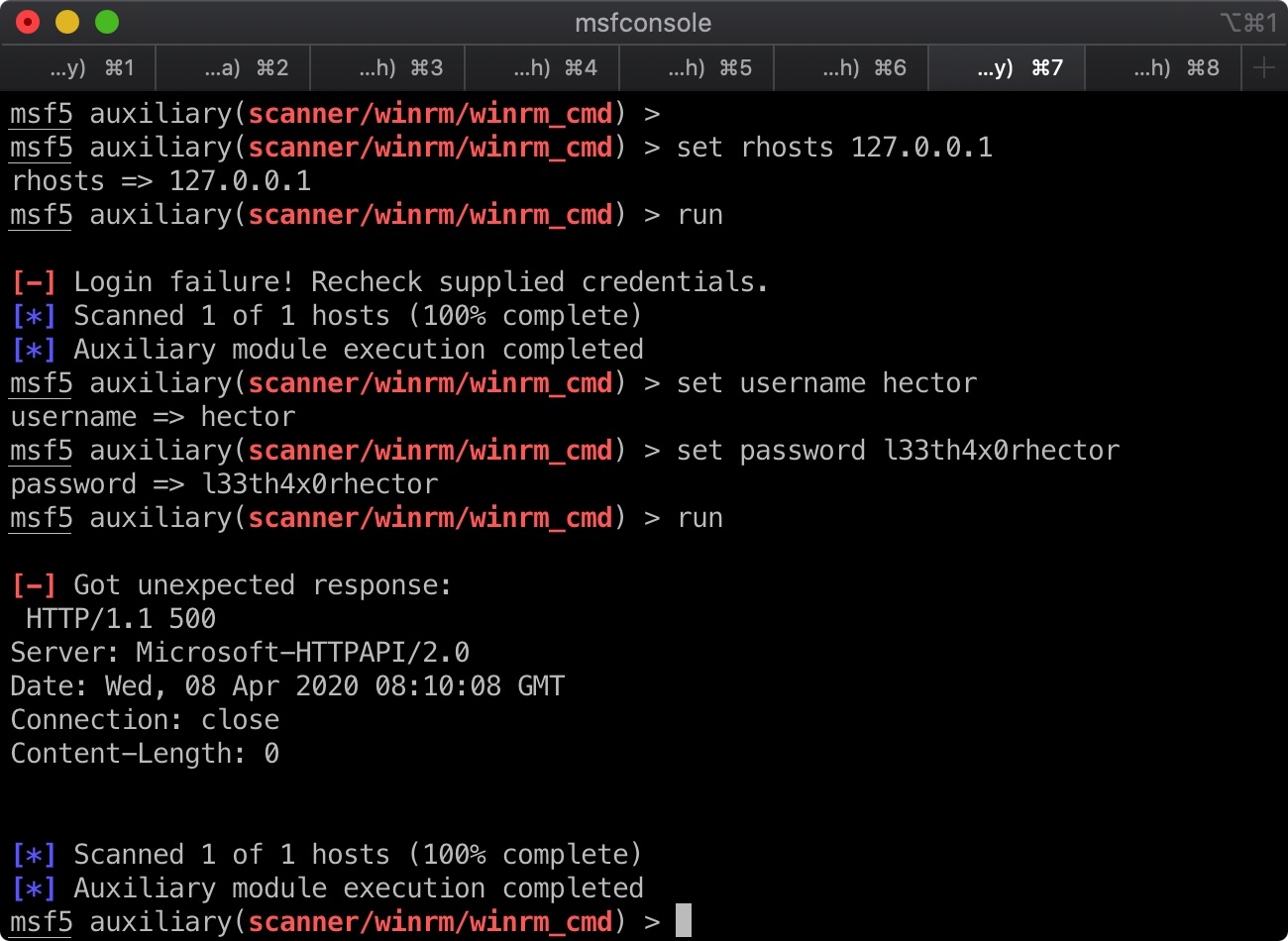The width and height of the screenshot is (1288, 941).
Task: Click the "Got unexpected response:" error line
Action: click(263, 585)
